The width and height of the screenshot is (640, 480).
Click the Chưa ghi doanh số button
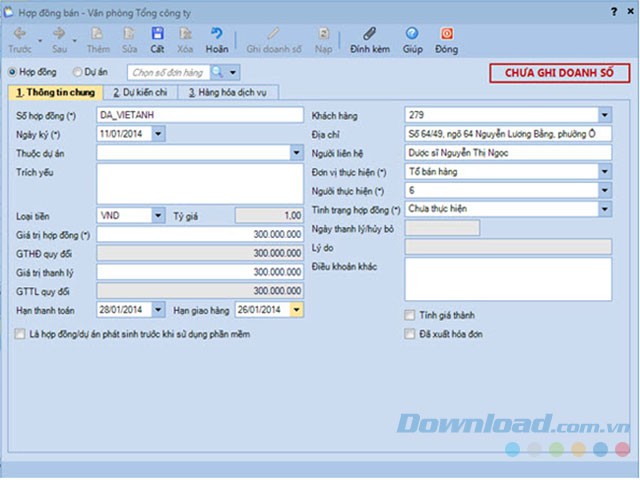560,73
